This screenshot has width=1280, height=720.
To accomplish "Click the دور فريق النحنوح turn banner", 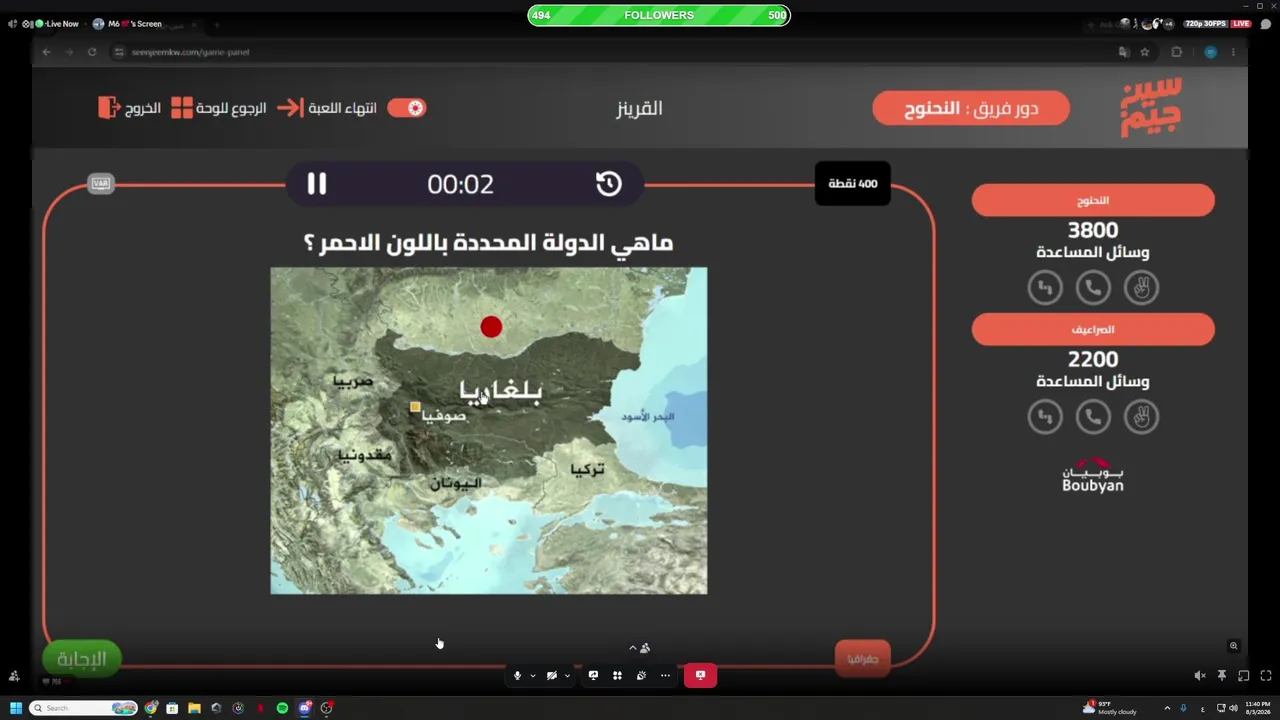I will click(x=971, y=108).
